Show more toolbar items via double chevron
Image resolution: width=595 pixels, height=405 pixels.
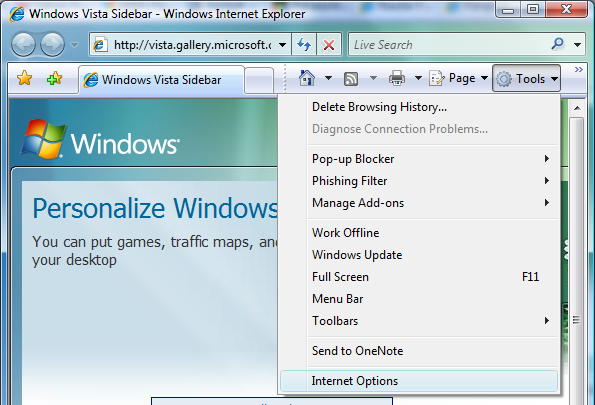pyautogui.click(x=578, y=69)
